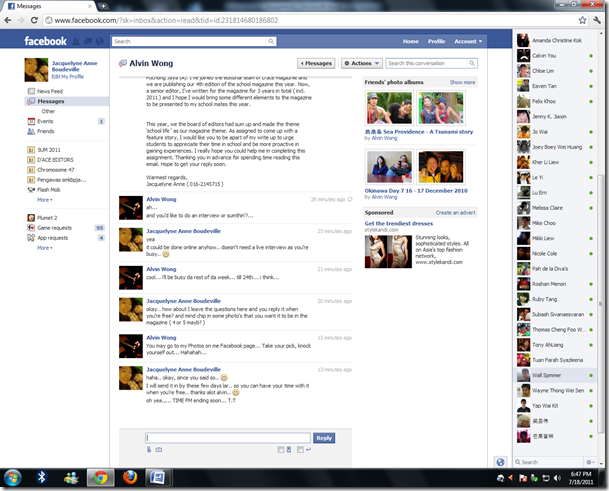Image resolution: width=609 pixels, height=491 pixels.
Task: Open the Account dropdown menu
Action: (468, 41)
